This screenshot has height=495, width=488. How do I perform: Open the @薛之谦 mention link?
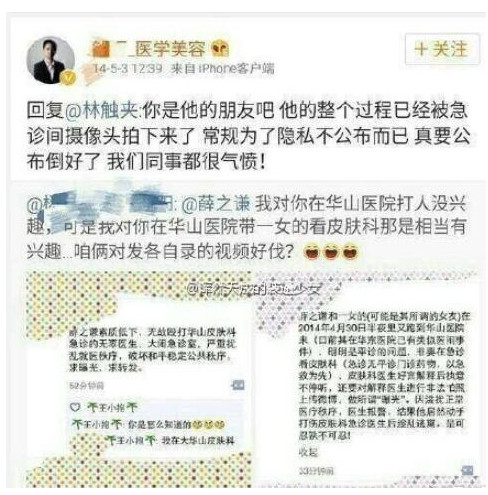click(x=216, y=204)
